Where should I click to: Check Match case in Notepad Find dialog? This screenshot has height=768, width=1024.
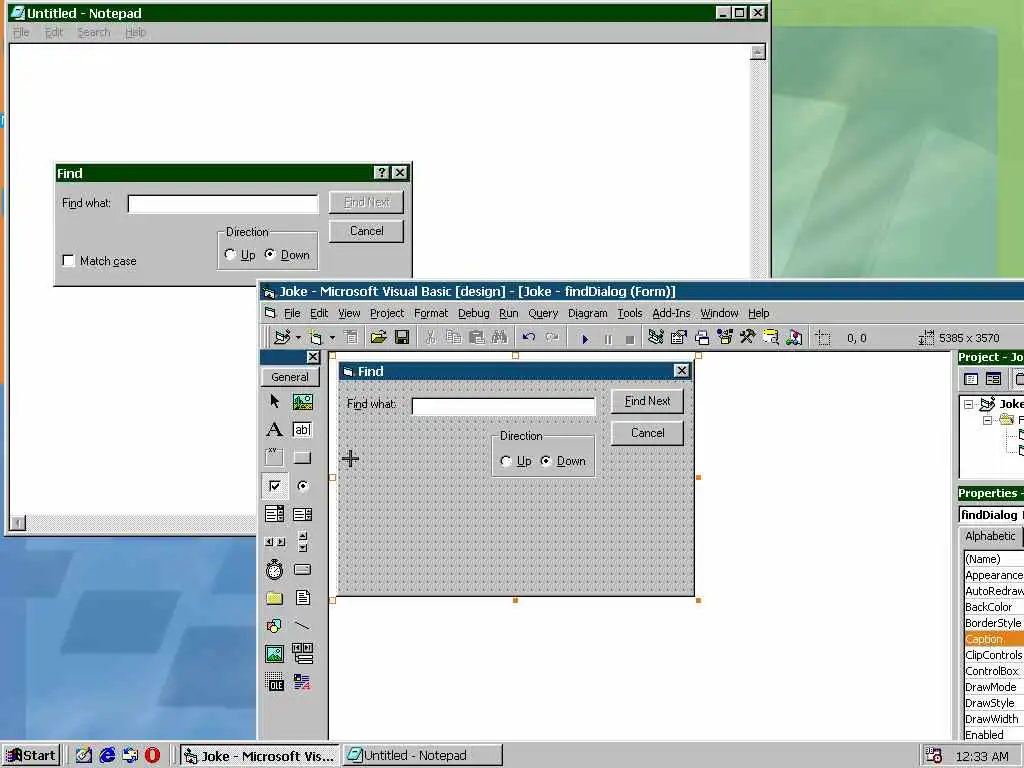pos(69,261)
